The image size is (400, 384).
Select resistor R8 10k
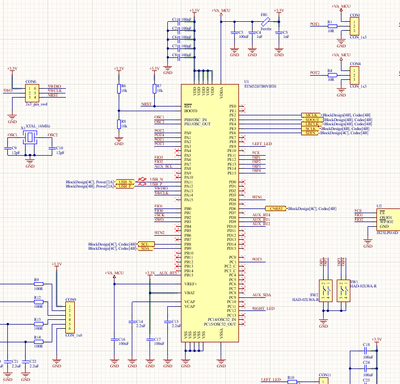coord(119,124)
